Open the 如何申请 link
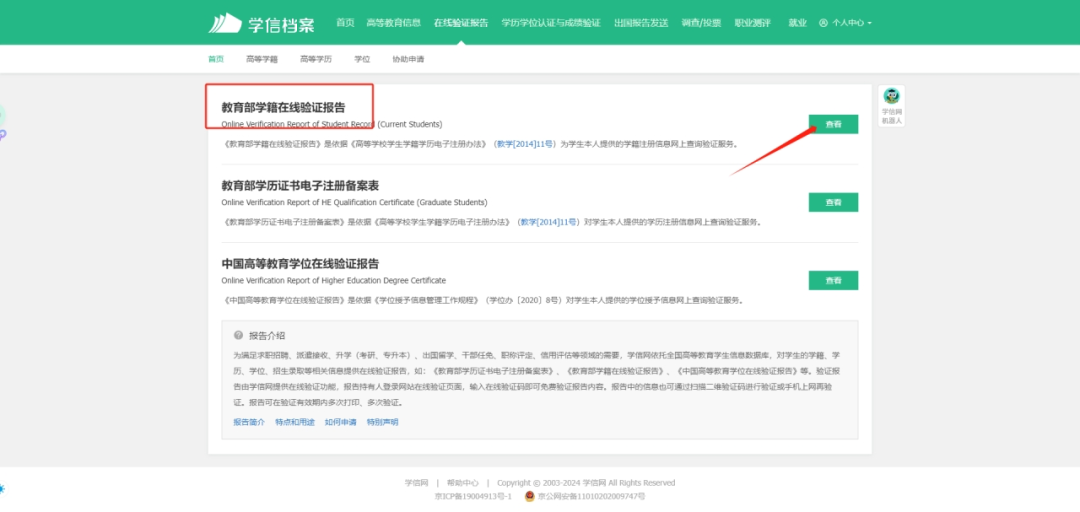Image resolution: width=1080 pixels, height=512 pixels. [340, 422]
